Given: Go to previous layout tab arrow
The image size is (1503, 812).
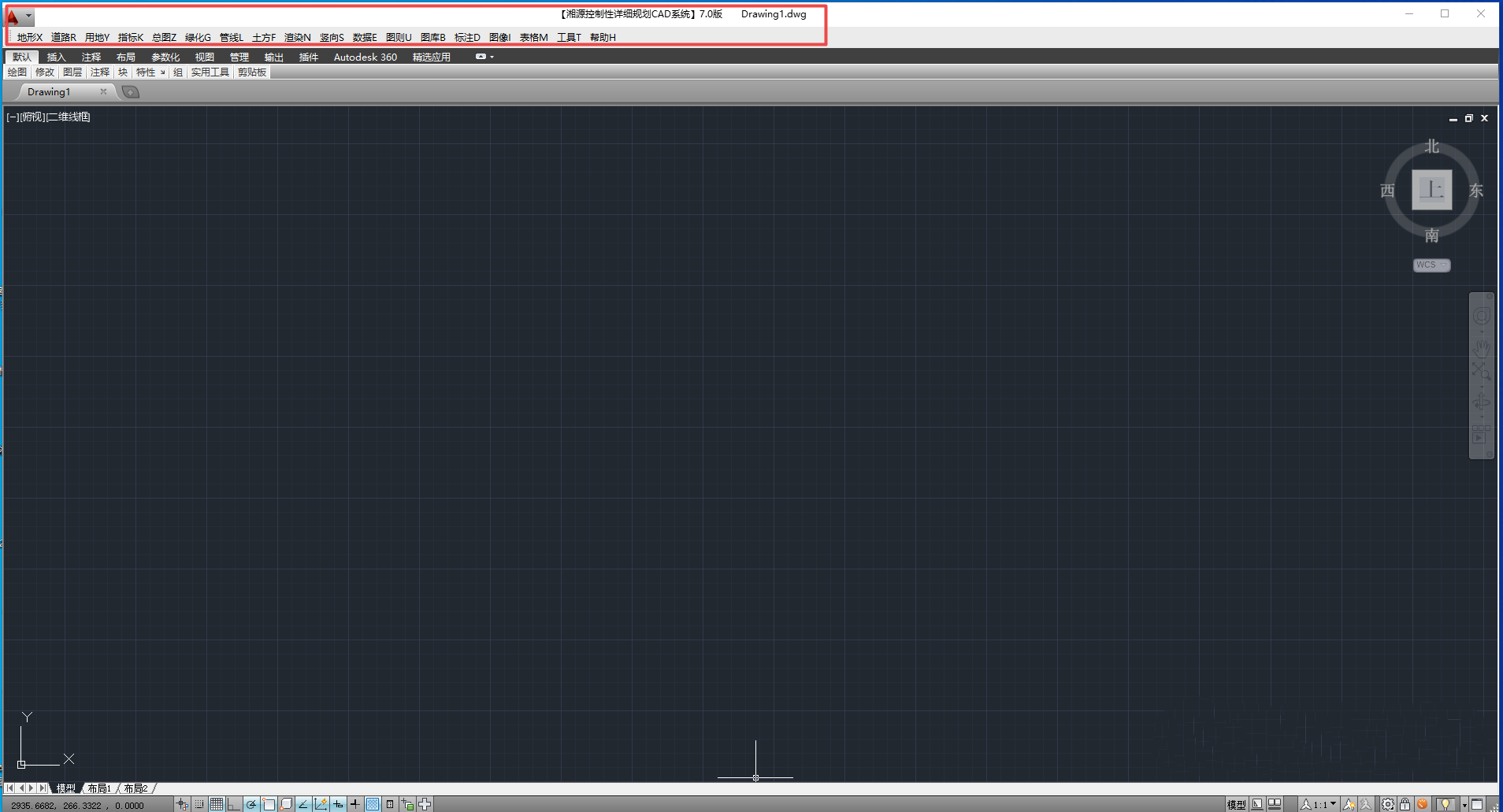Looking at the screenshot, I should click(21, 788).
